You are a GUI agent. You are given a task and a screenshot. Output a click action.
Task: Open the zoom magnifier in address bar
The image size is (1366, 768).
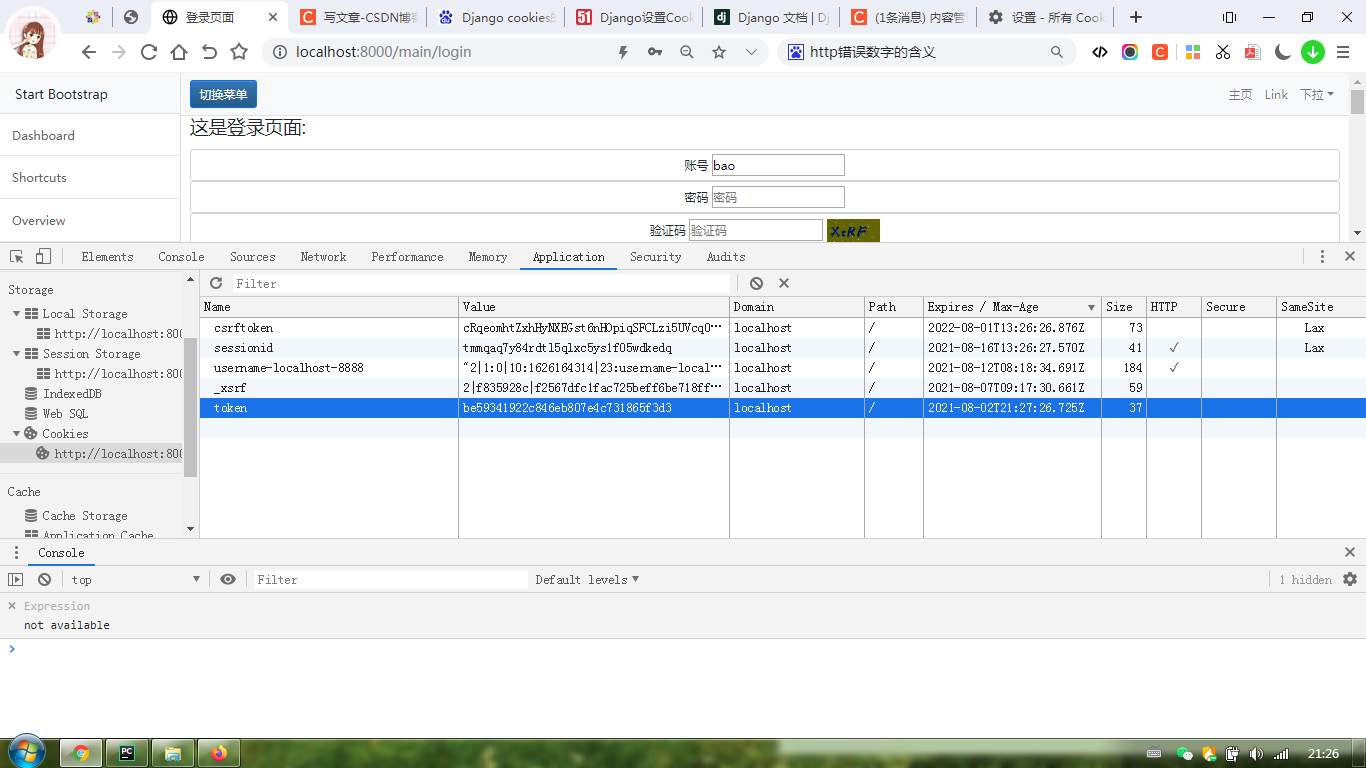click(x=687, y=52)
